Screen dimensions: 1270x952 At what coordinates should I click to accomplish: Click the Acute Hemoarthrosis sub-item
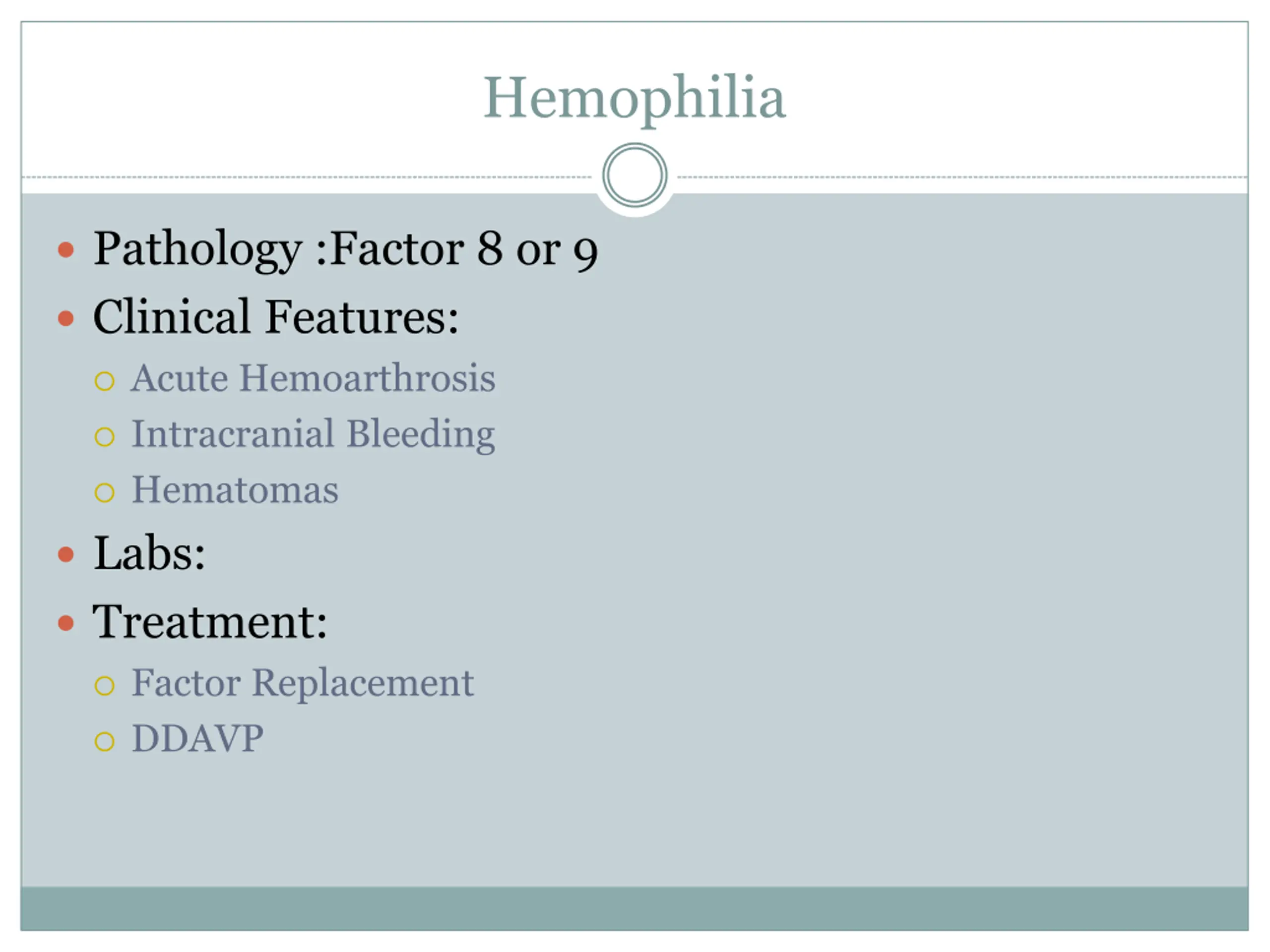[314, 379]
